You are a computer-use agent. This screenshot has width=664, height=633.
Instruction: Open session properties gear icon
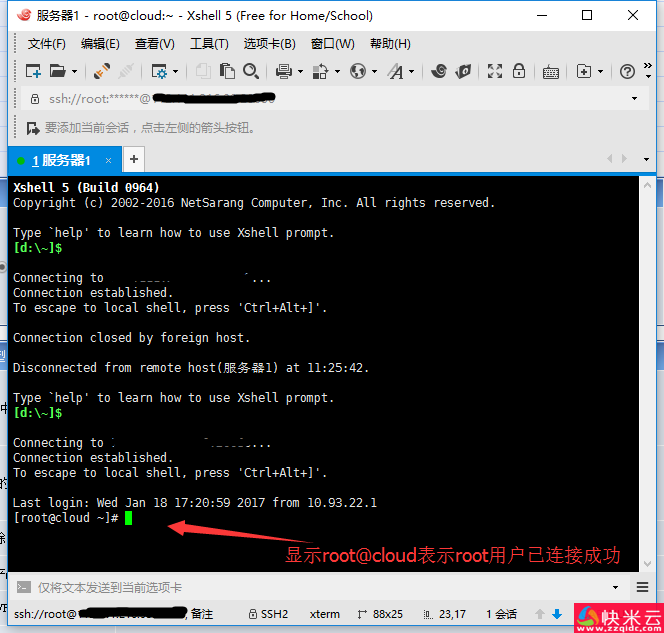point(159,71)
